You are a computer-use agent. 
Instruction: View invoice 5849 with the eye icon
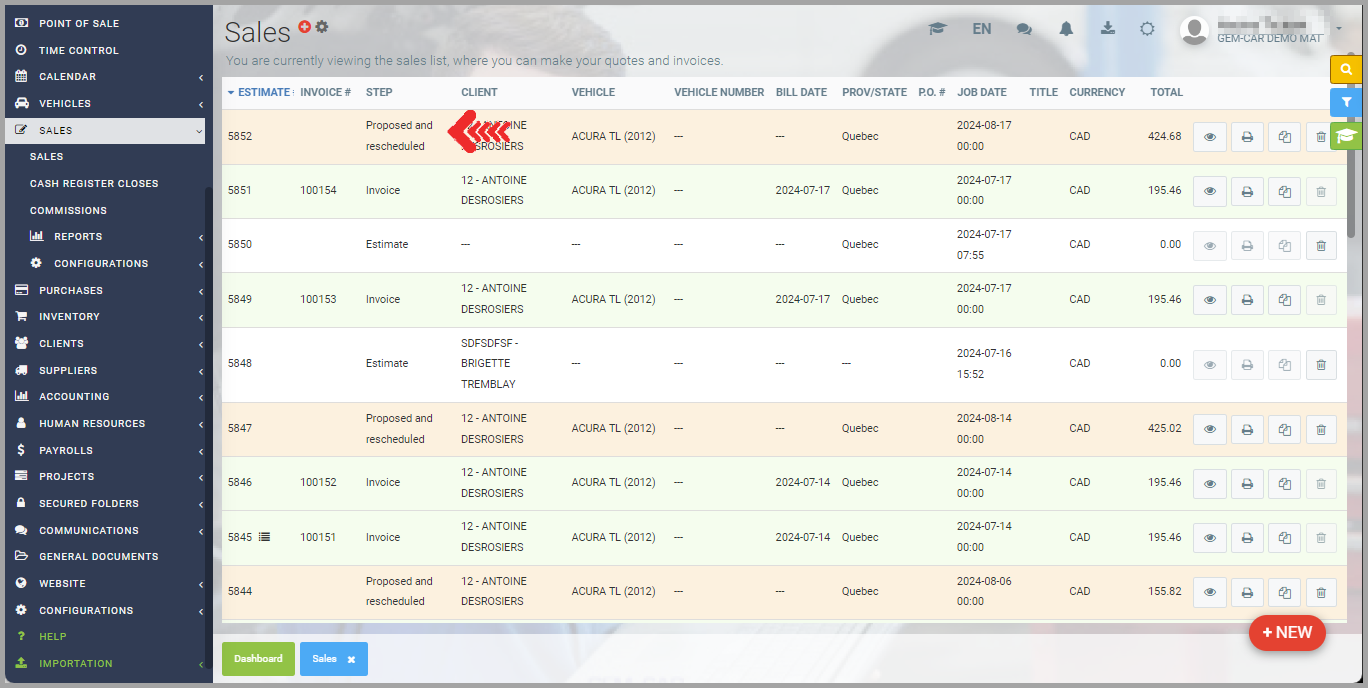[x=1210, y=300]
